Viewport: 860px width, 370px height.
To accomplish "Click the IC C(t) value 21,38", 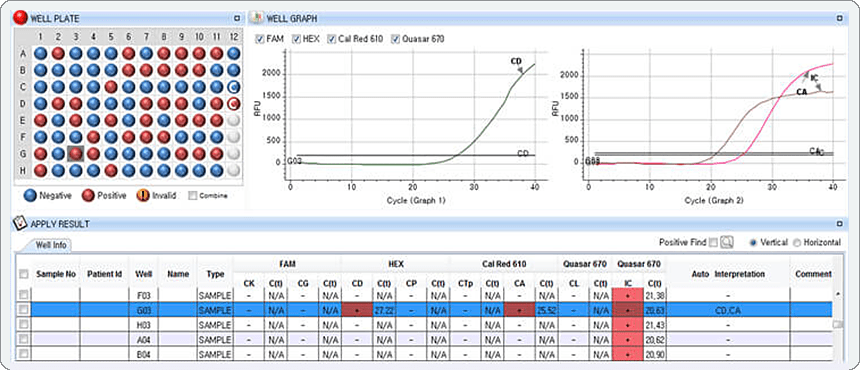I will click(654, 295).
